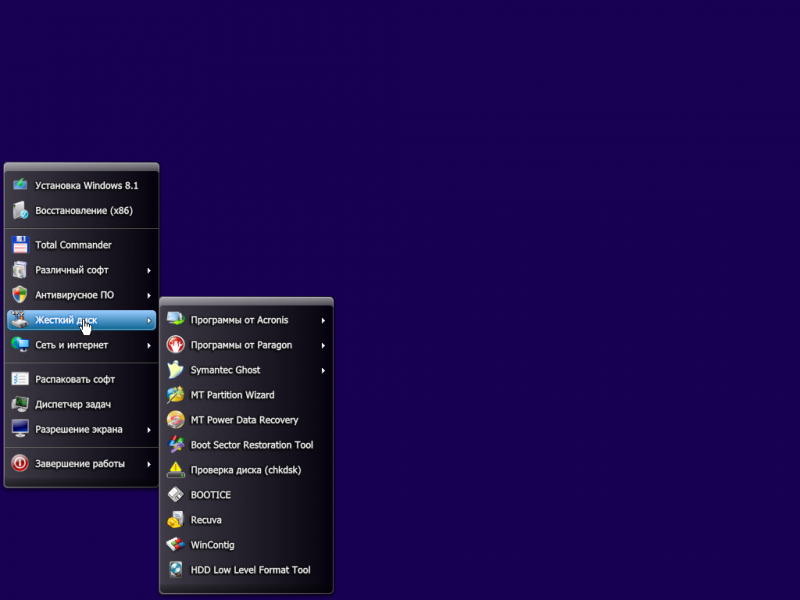Select the Распаковать софт entry
Viewport: 800px width, 600px height.
click(82, 379)
